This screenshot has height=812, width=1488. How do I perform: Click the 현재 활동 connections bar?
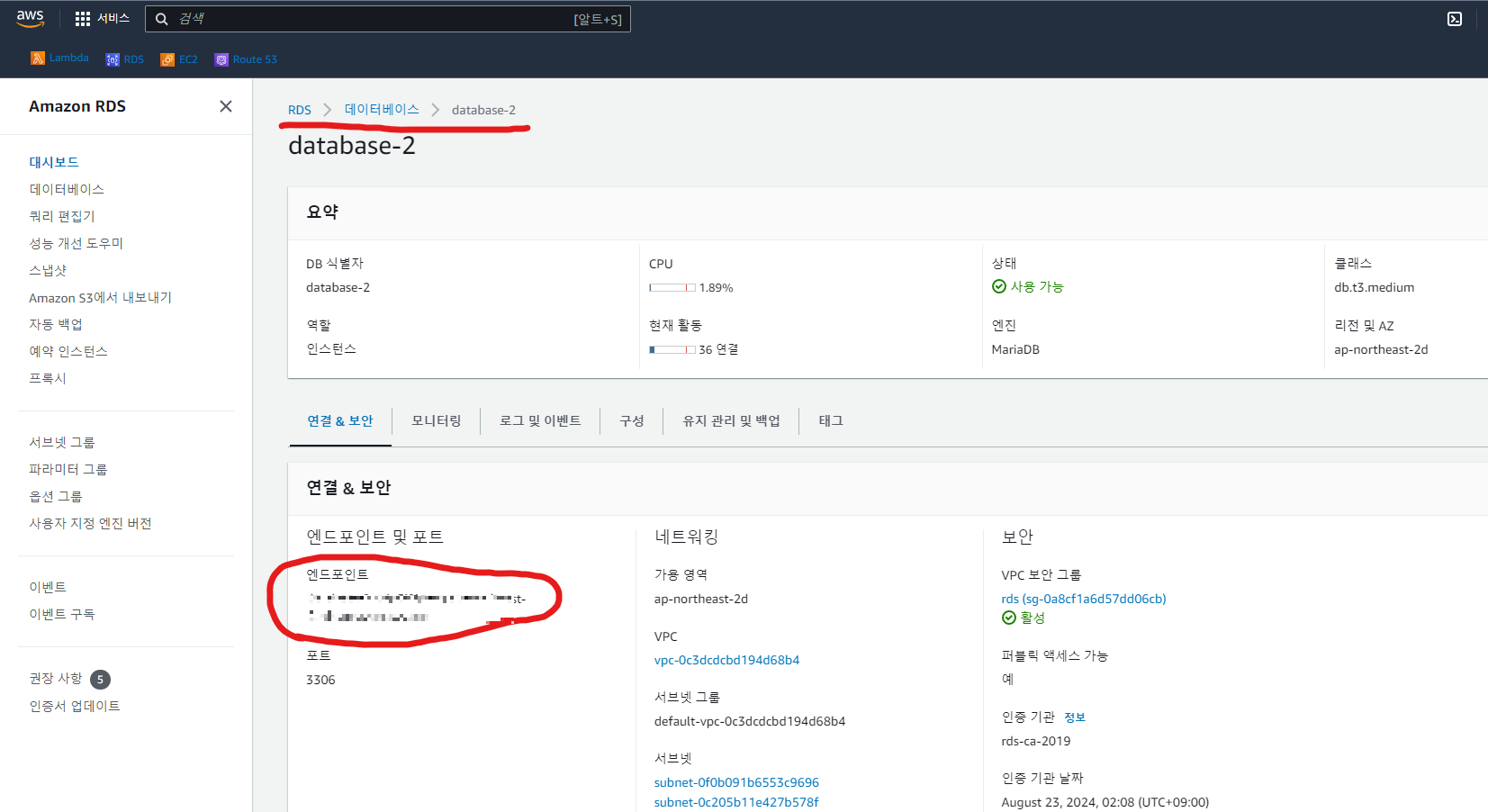(x=672, y=349)
